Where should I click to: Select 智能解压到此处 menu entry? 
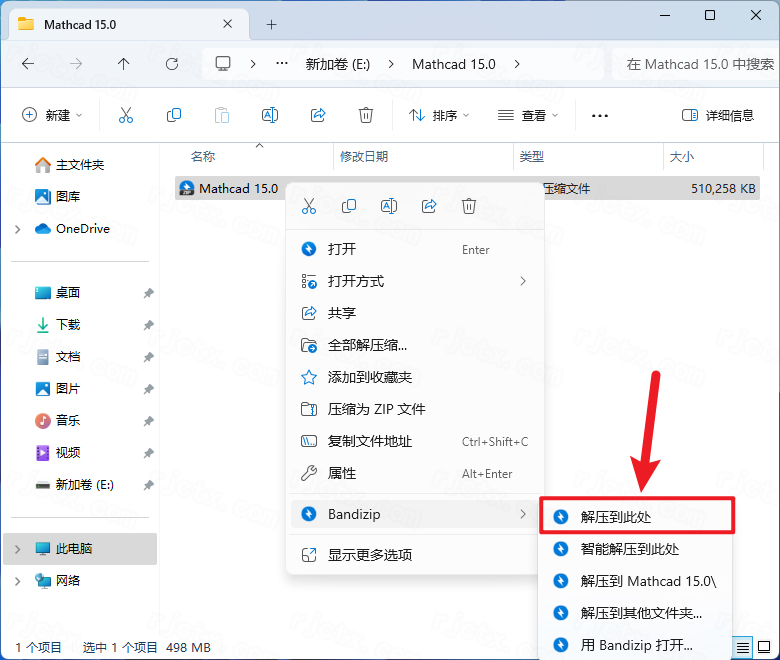[x=630, y=549]
